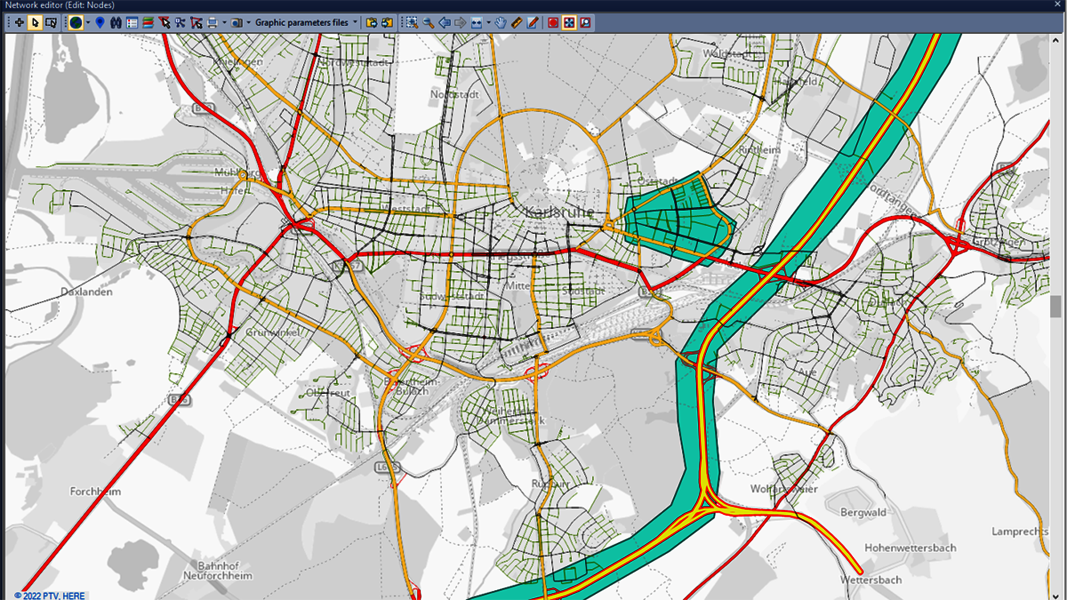Click the navigate-back blue arrow icon

click(x=445, y=22)
